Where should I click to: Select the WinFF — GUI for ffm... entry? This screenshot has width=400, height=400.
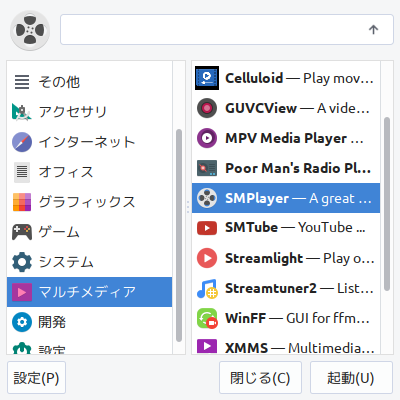click(x=286, y=318)
